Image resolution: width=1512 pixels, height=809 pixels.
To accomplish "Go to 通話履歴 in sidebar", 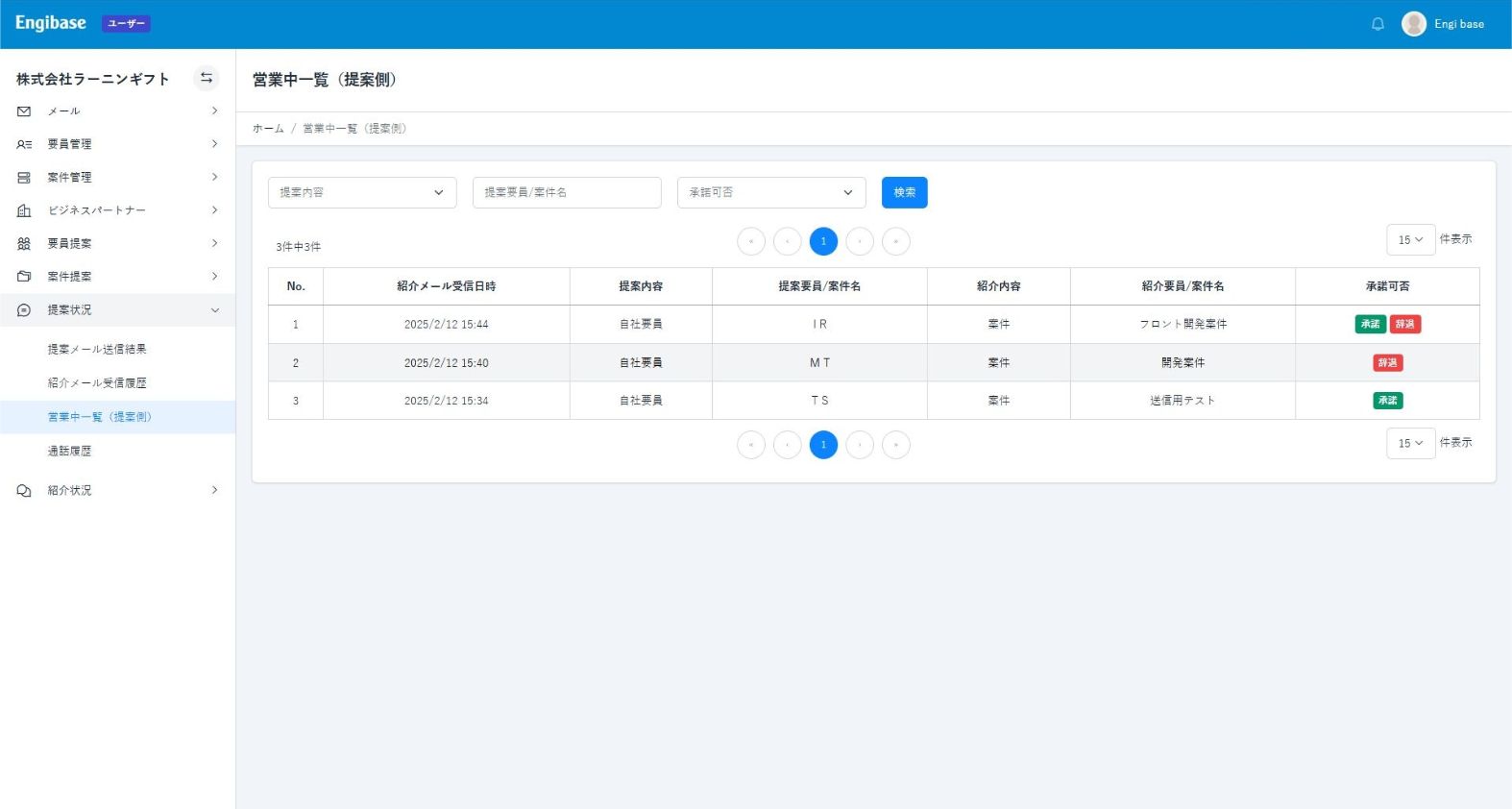I will 69,451.
